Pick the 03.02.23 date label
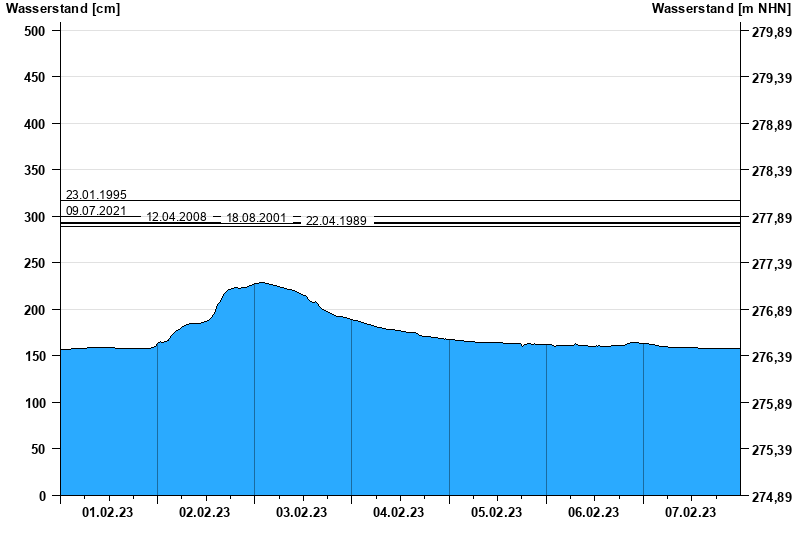This screenshot has height=550, width=800. (x=302, y=513)
